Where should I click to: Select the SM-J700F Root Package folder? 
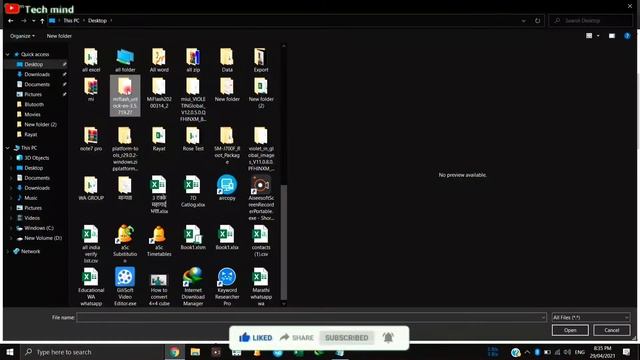pyautogui.click(x=227, y=145)
